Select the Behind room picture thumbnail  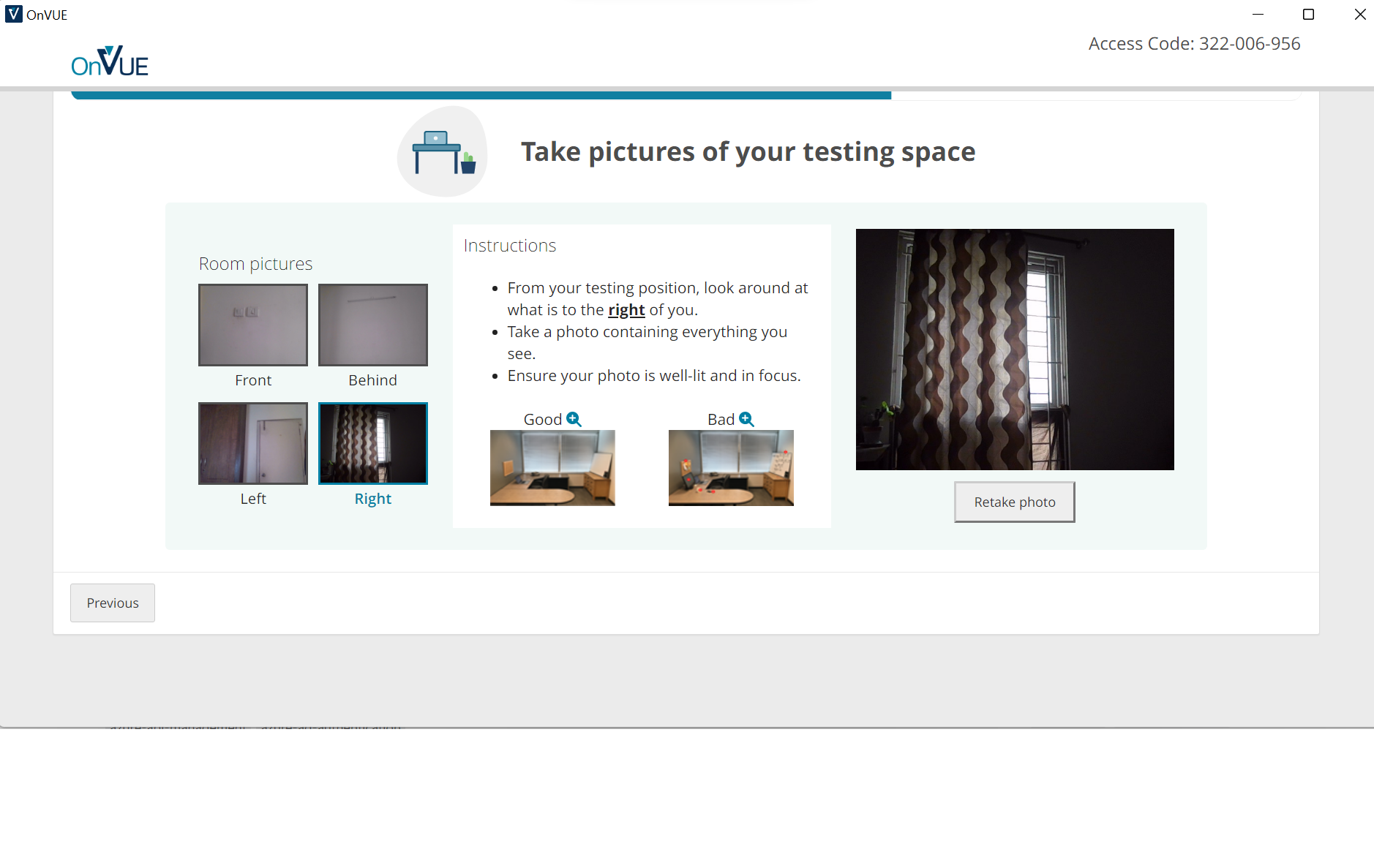click(373, 325)
